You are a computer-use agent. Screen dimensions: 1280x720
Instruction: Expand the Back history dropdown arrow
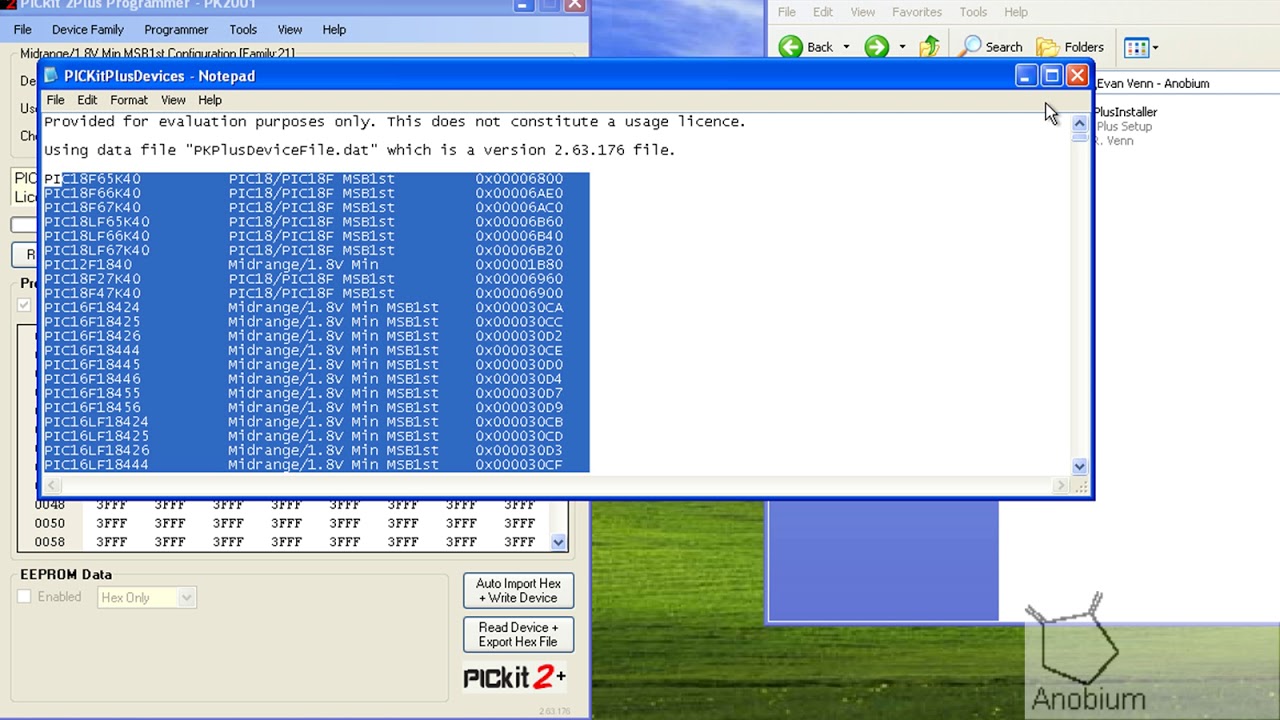846,47
